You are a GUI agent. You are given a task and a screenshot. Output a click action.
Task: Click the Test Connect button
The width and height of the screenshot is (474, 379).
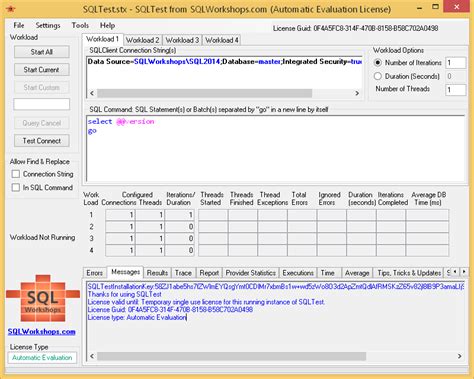click(42, 141)
